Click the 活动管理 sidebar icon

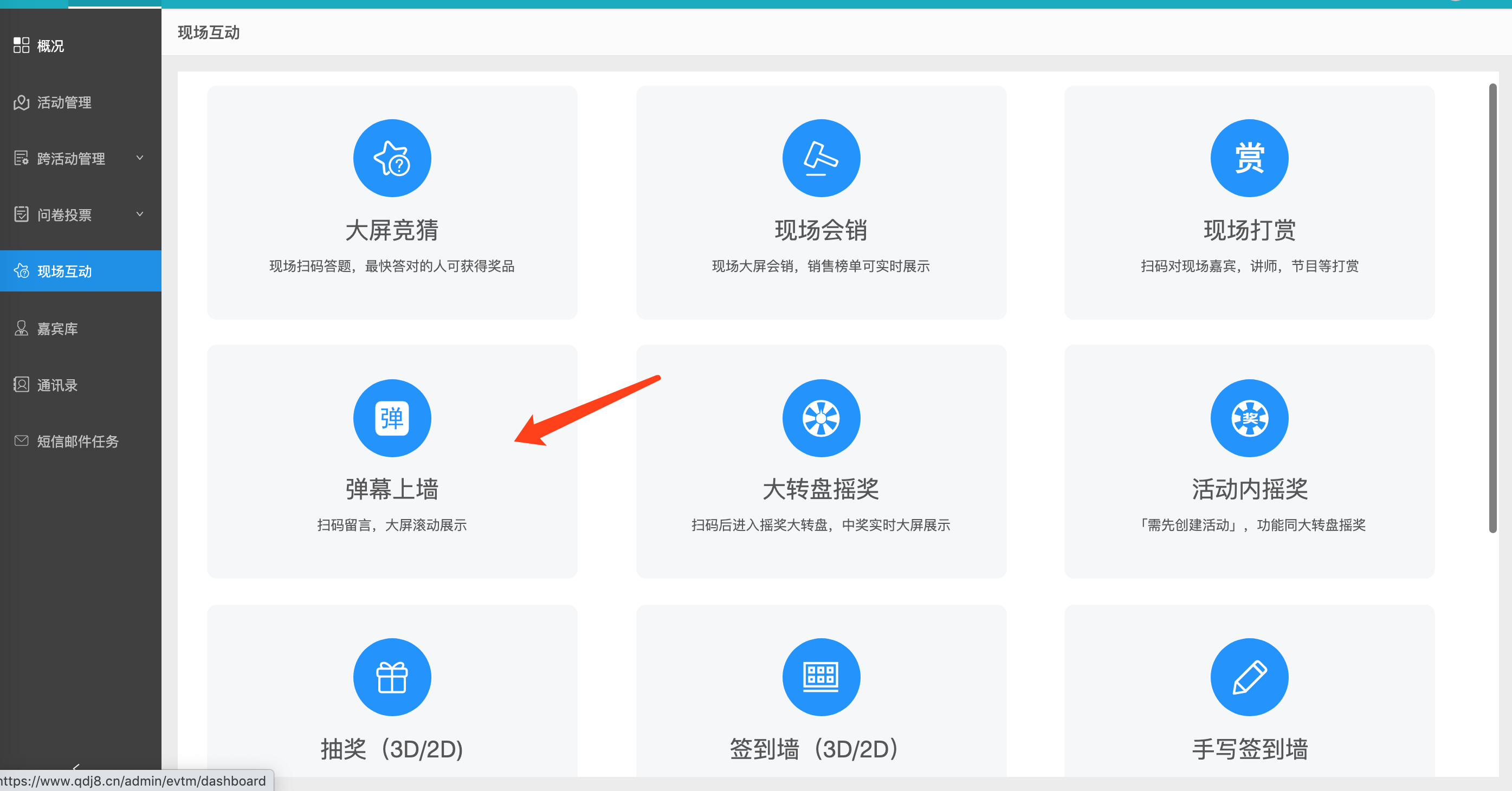click(21, 102)
